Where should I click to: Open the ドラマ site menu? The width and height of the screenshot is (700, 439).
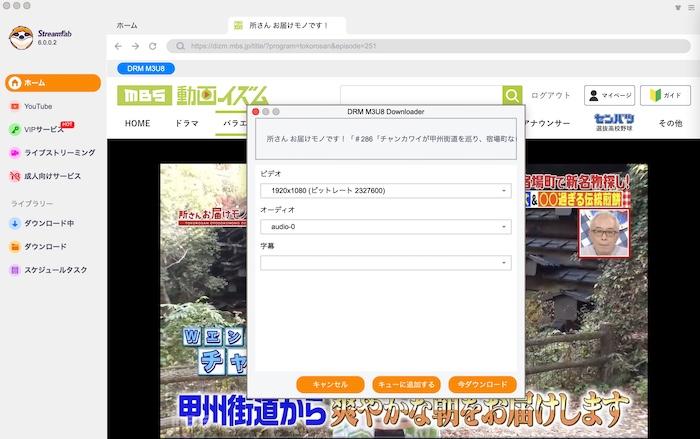pyautogui.click(x=187, y=123)
